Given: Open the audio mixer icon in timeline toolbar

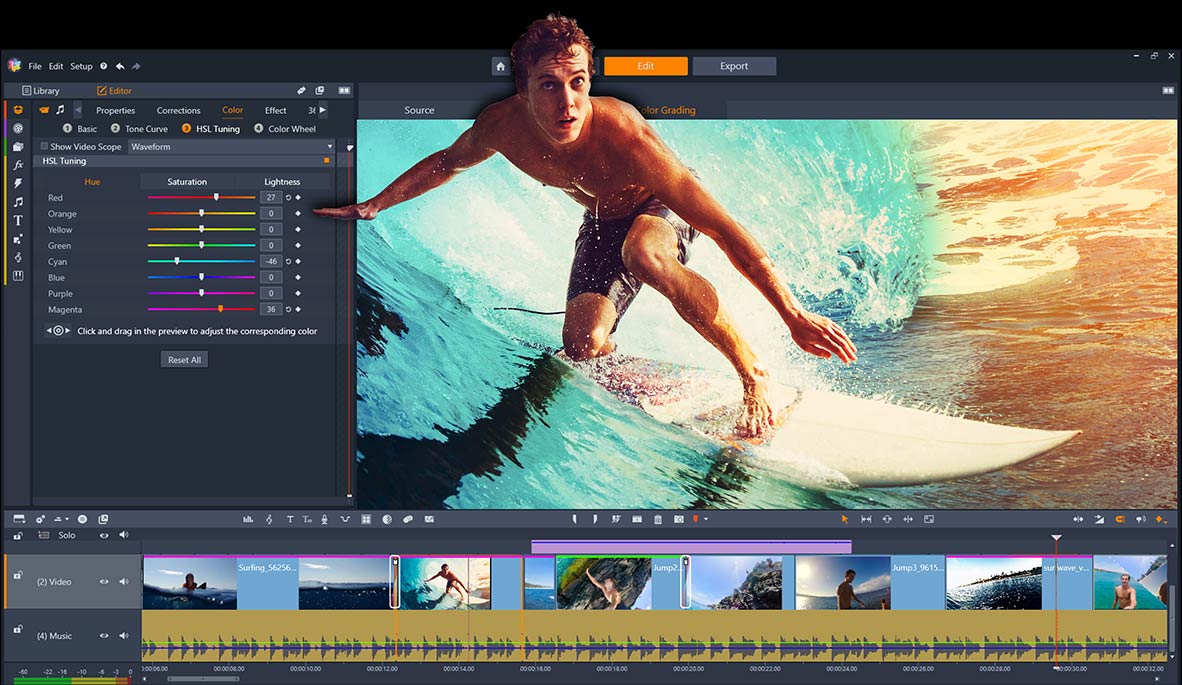Looking at the screenshot, I should click(248, 519).
